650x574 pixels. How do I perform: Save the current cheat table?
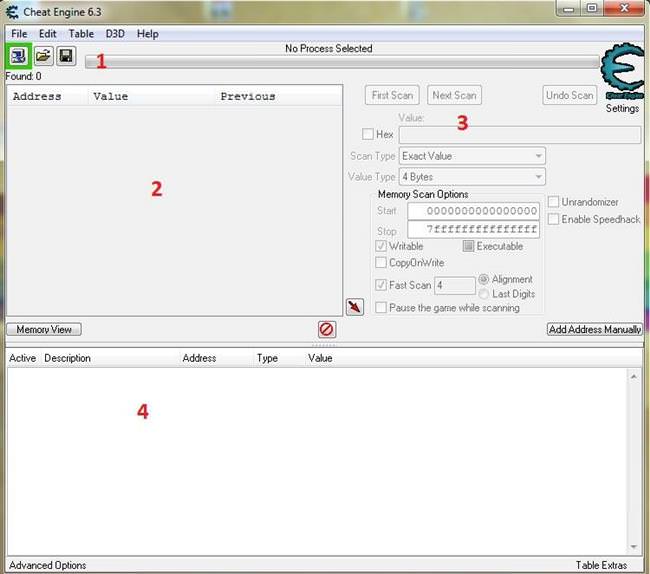click(66, 56)
